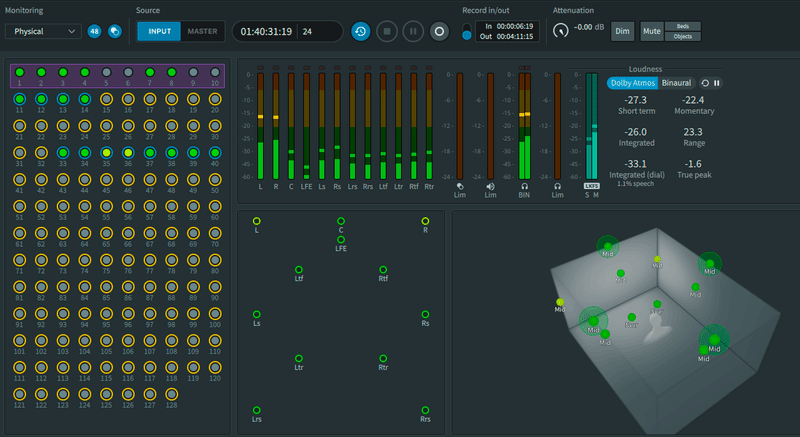
Task: Click the Dim button
Action: pos(622,31)
